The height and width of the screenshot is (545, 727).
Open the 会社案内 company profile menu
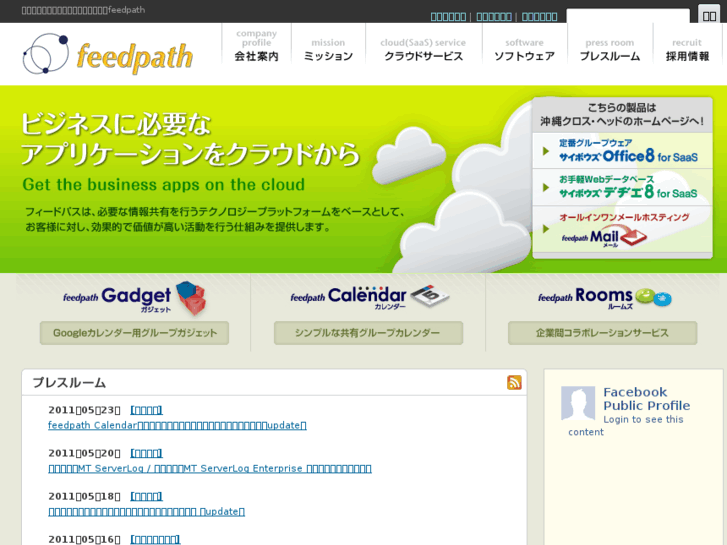coord(256,45)
